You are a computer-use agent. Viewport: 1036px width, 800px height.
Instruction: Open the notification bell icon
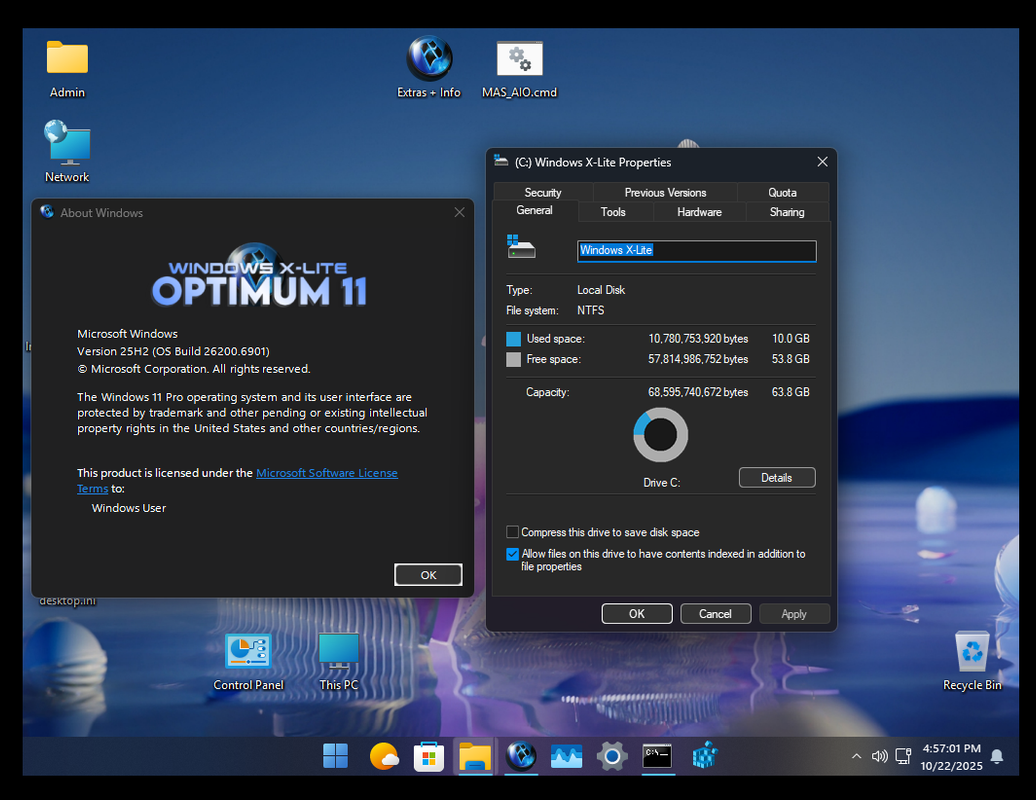point(997,756)
